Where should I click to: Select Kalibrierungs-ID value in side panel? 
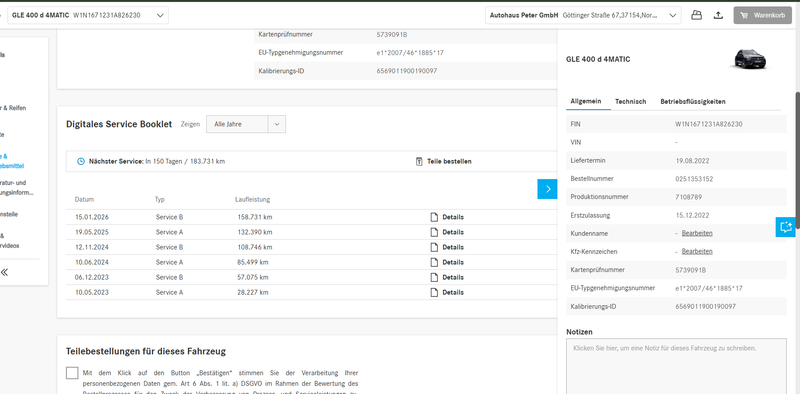(706, 306)
